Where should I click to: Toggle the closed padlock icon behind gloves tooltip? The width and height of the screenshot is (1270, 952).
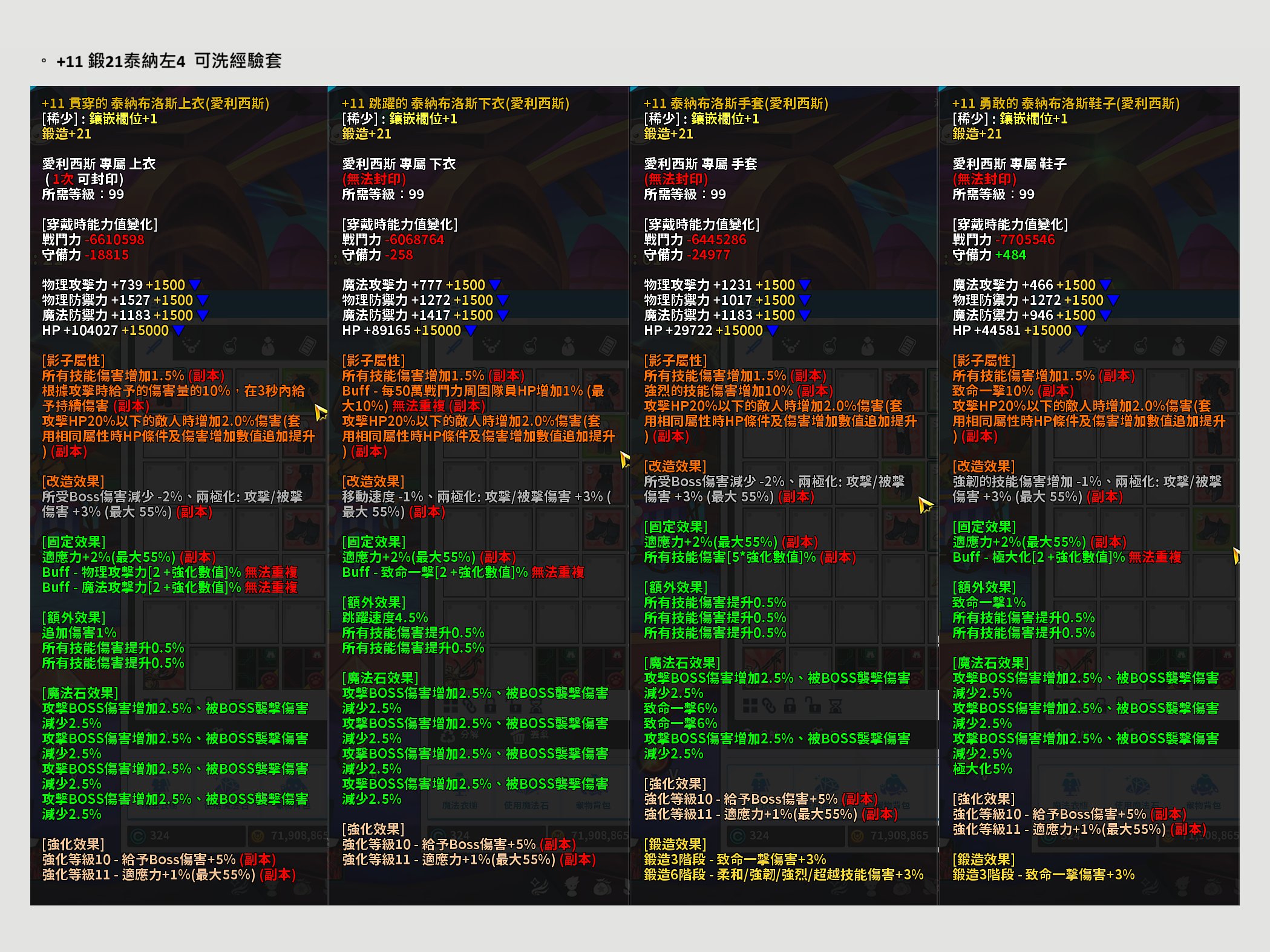790,705
